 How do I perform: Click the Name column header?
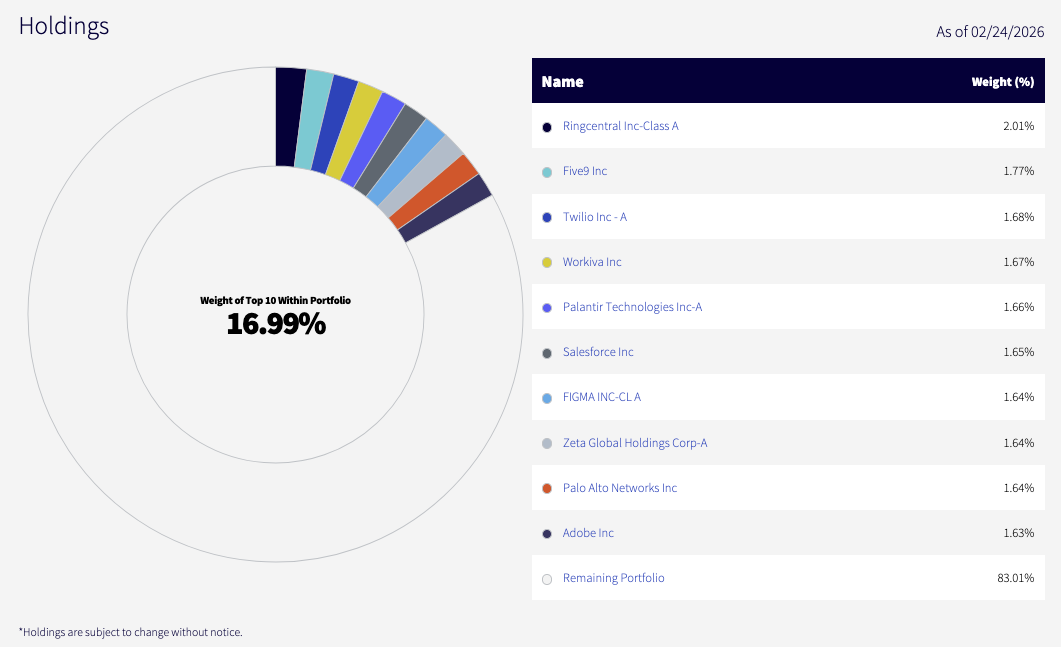point(562,82)
